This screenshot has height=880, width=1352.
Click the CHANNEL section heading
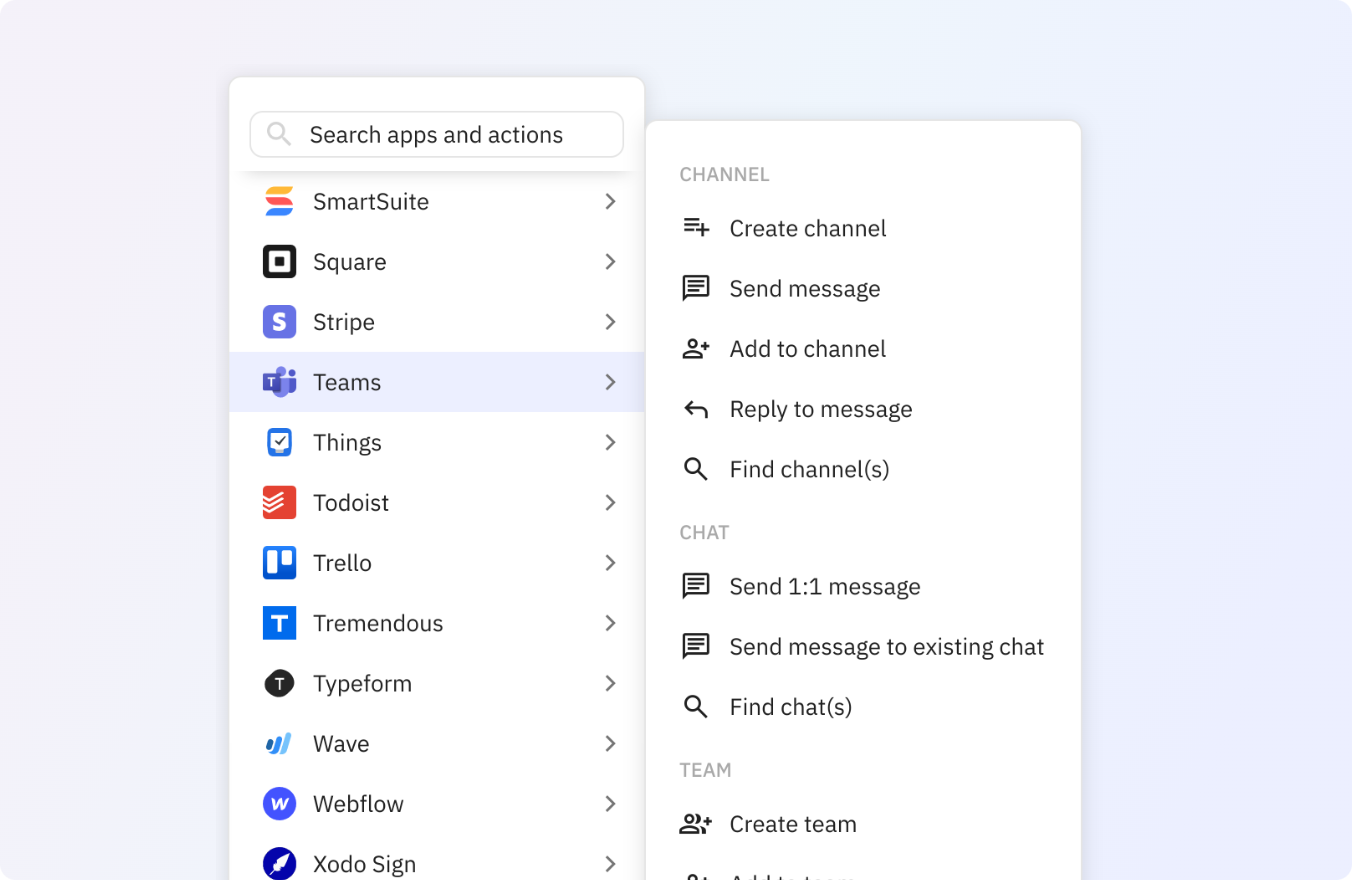(x=724, y=175)
